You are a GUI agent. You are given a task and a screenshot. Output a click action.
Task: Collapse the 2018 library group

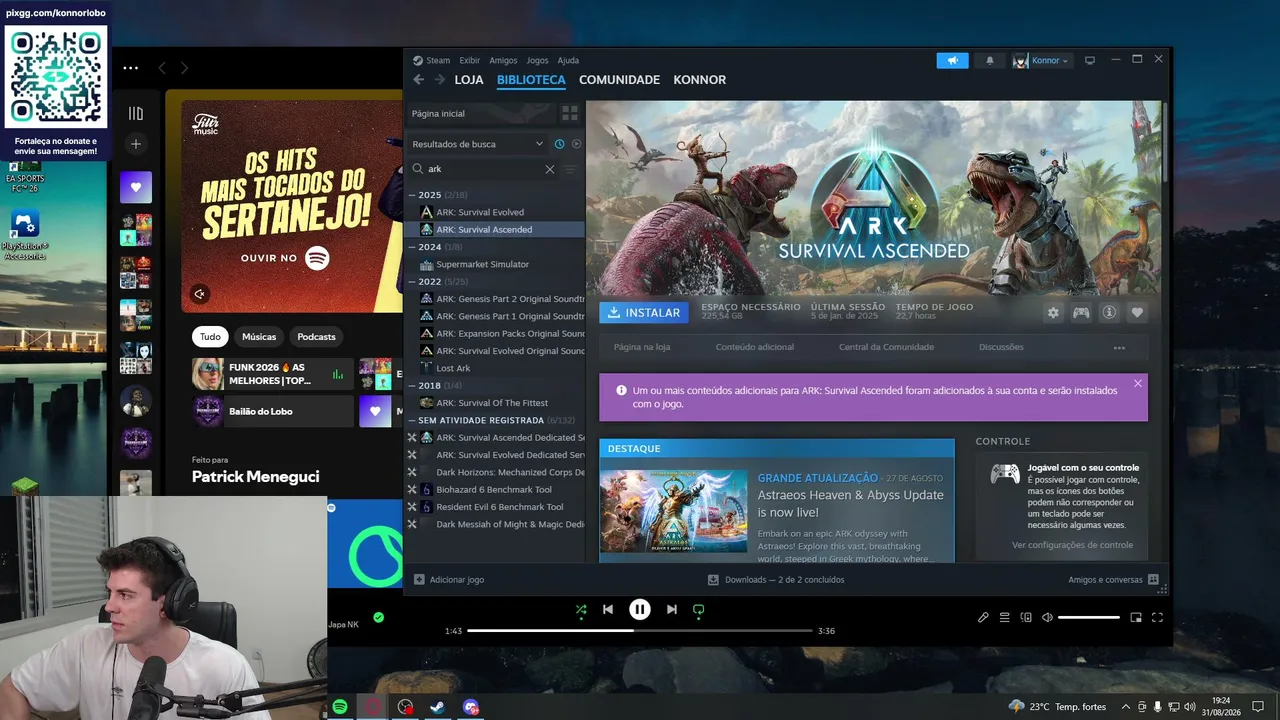point(412,385)
